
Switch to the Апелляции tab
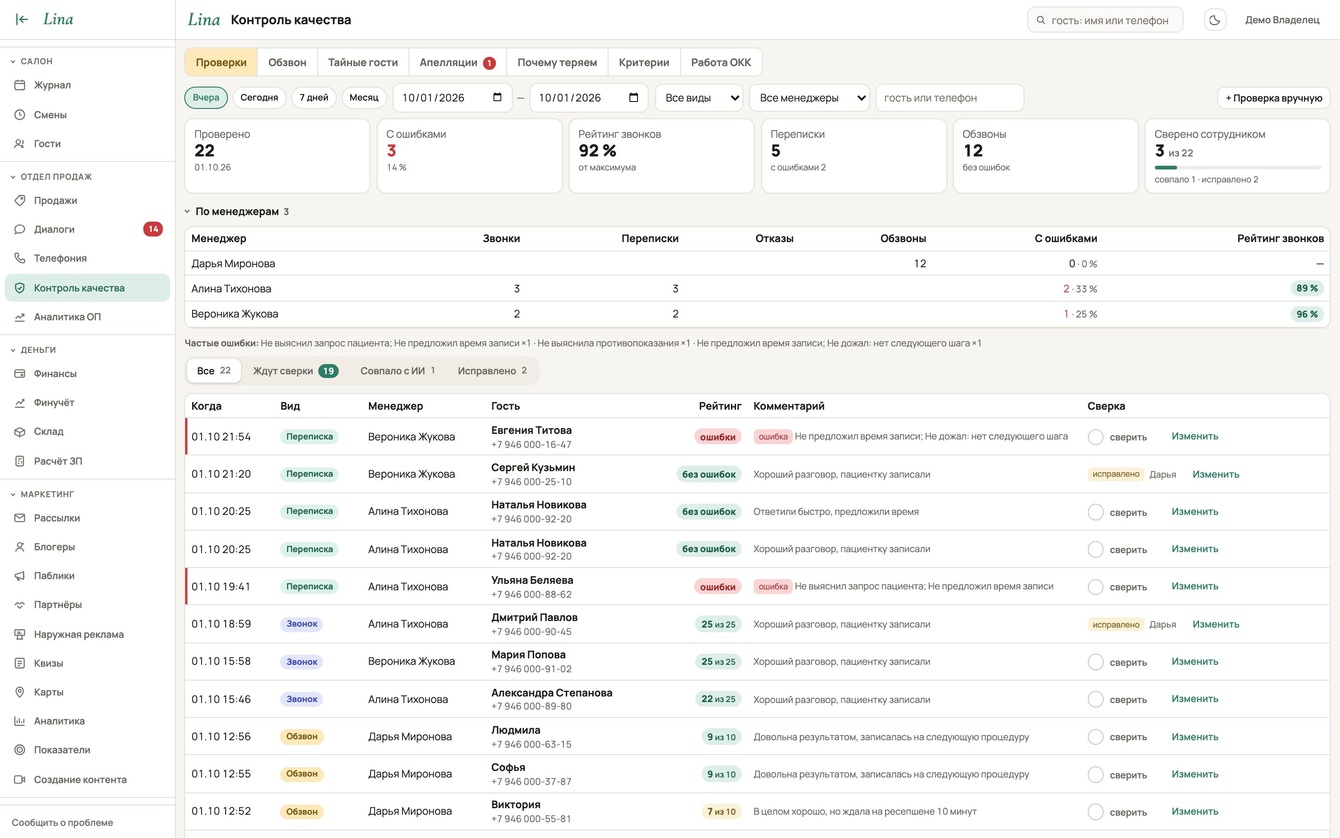pos(458,62)
